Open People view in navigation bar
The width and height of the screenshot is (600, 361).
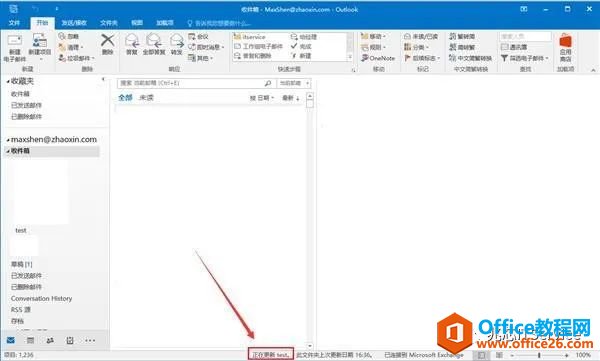click(50, 340)
